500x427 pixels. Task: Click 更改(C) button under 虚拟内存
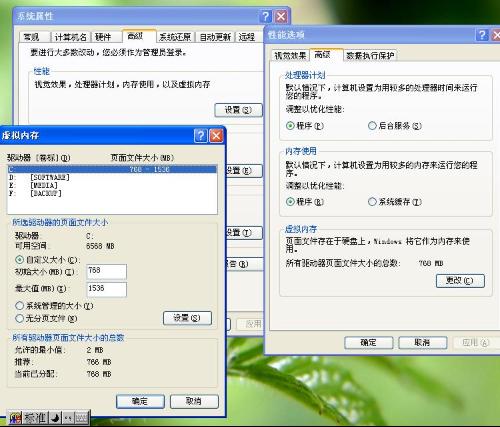460,281
